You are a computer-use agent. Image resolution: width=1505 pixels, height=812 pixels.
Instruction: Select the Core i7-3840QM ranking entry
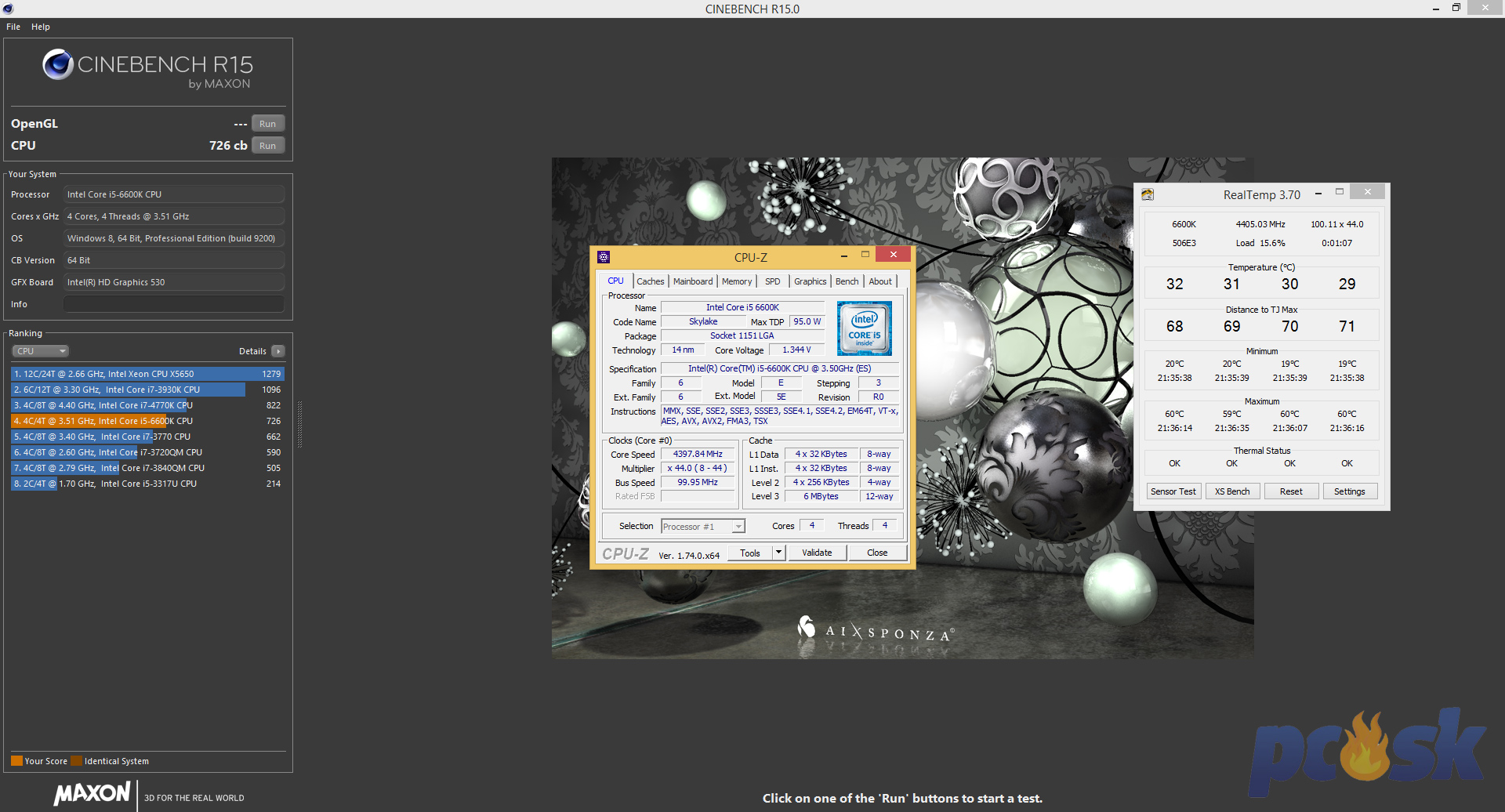point(147,468)
